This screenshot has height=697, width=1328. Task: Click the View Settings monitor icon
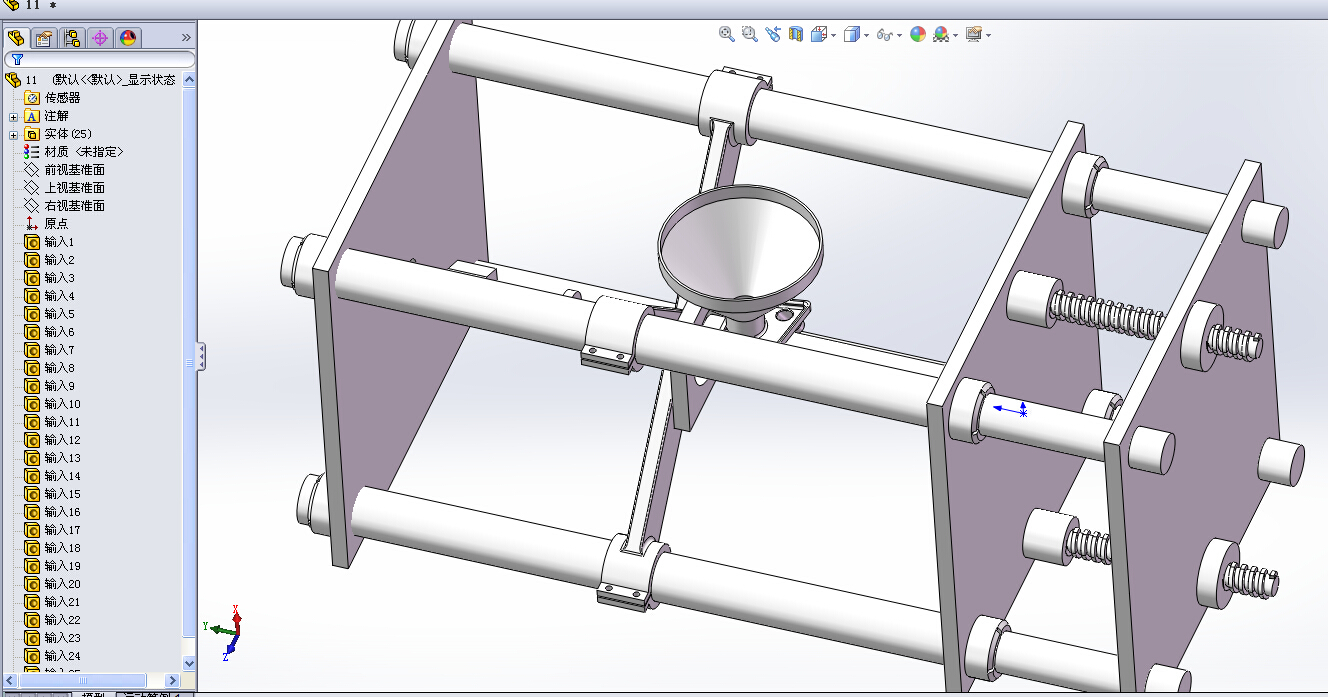click(973, 34)
